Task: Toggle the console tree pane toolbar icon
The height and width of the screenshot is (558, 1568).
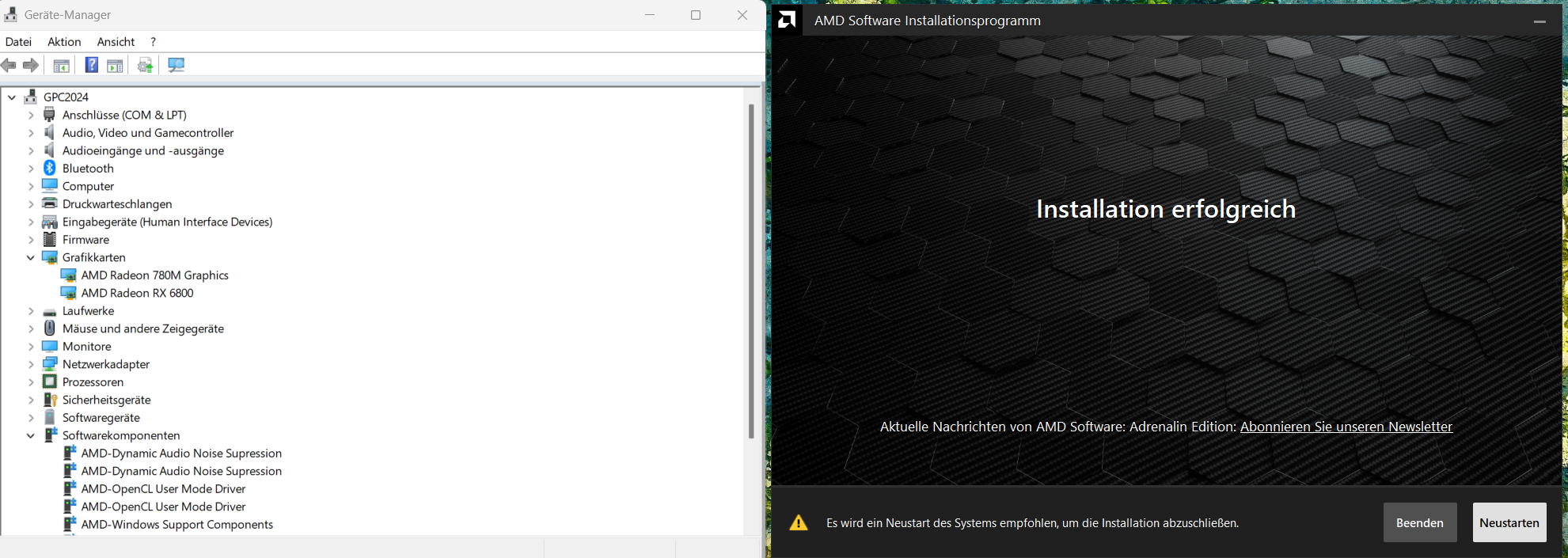Action: coord(61,65)
